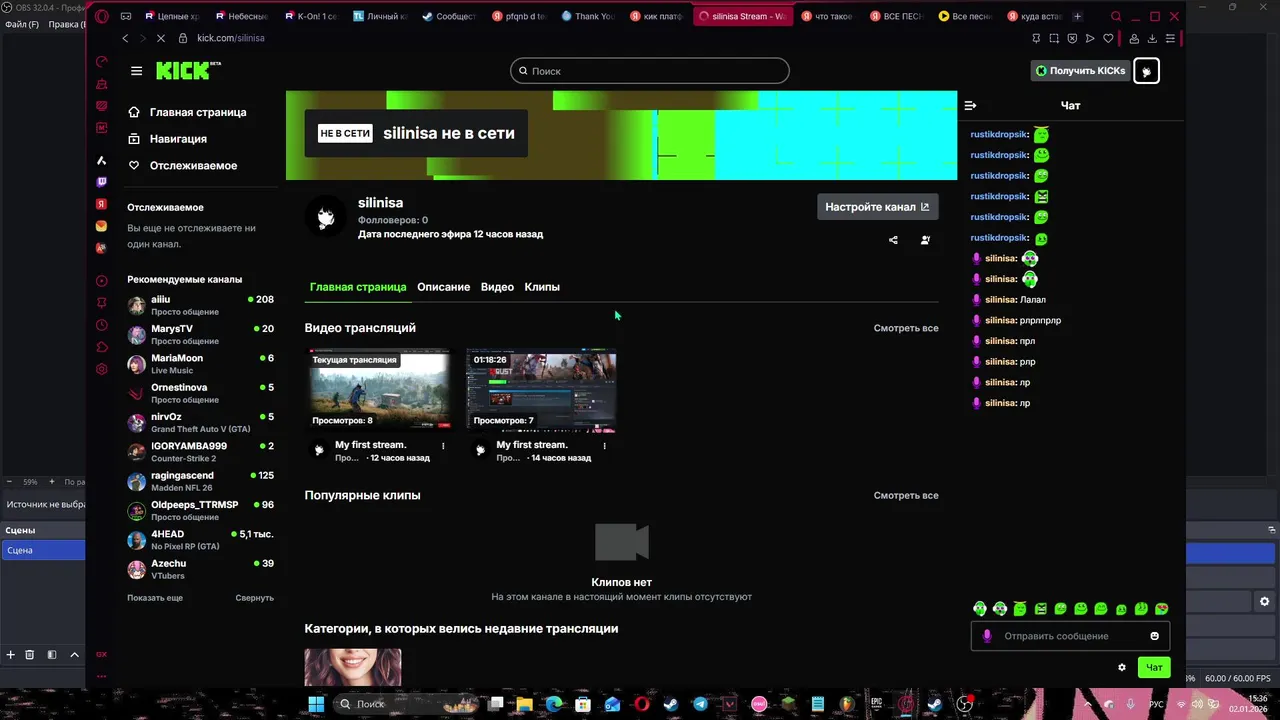Open recommended channel Azechu
Image resolution: width=1280 pixels, height=720 pixels.
coord(200,569)
